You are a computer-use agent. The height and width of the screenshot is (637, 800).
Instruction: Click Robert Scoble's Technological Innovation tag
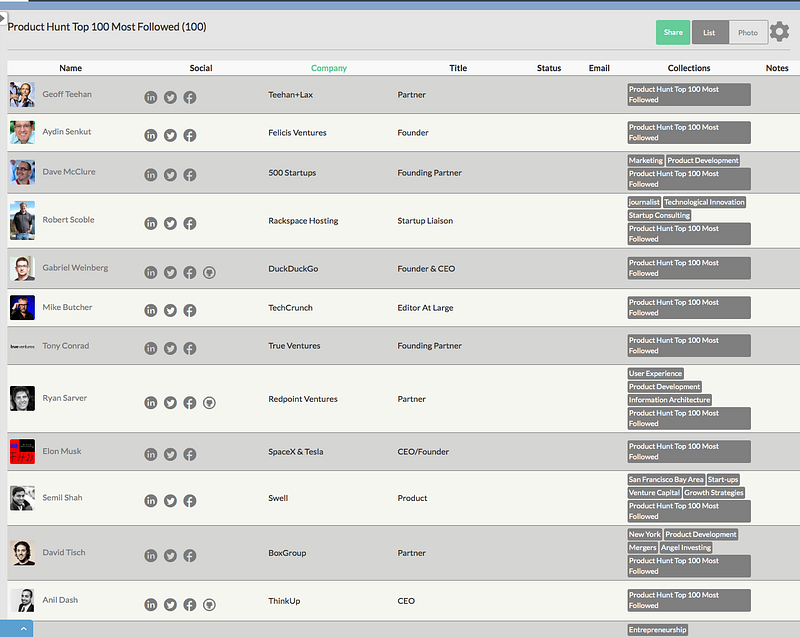pyautogui.click(x=704, y=202)
